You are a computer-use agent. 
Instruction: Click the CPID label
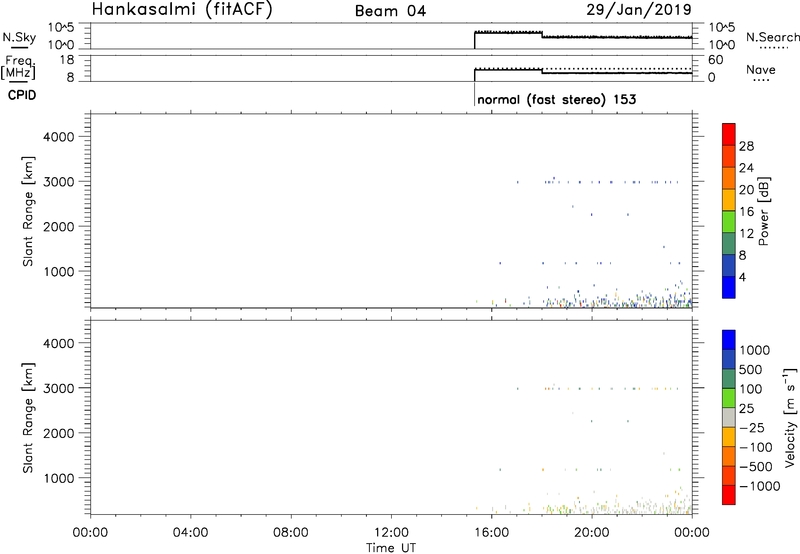pyautogui.click(x=22, y=95)
